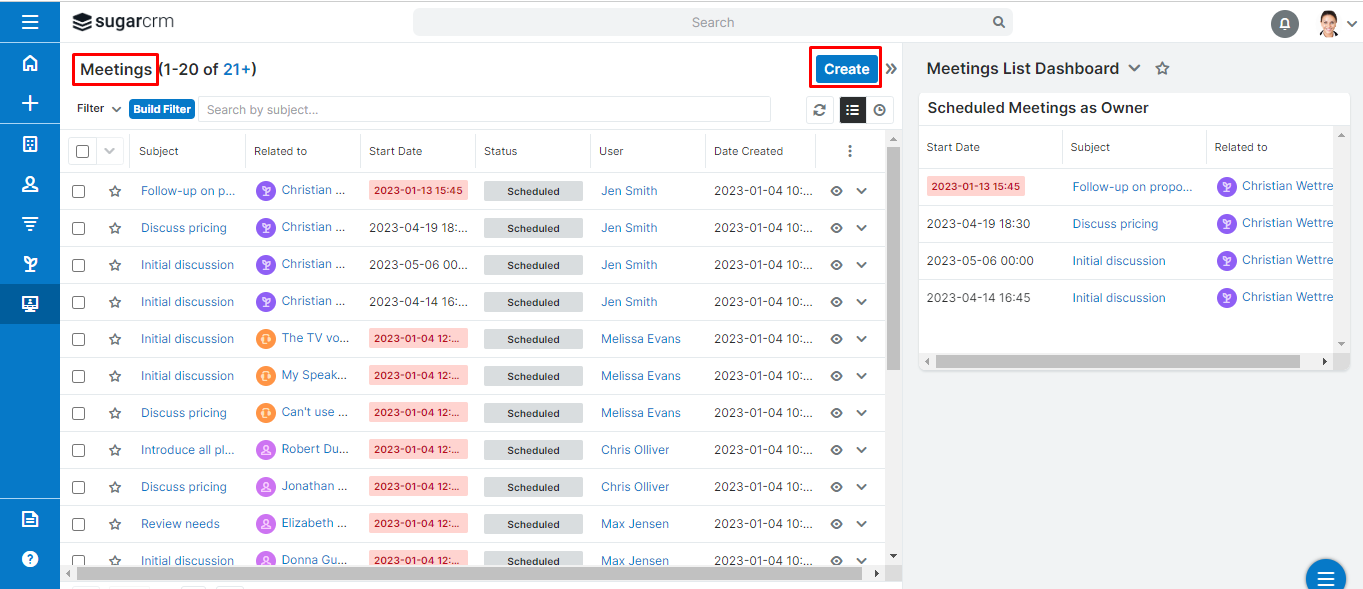Click Christian Wettre icon in 2023-04-19 dashboard row

point(1227,224)
